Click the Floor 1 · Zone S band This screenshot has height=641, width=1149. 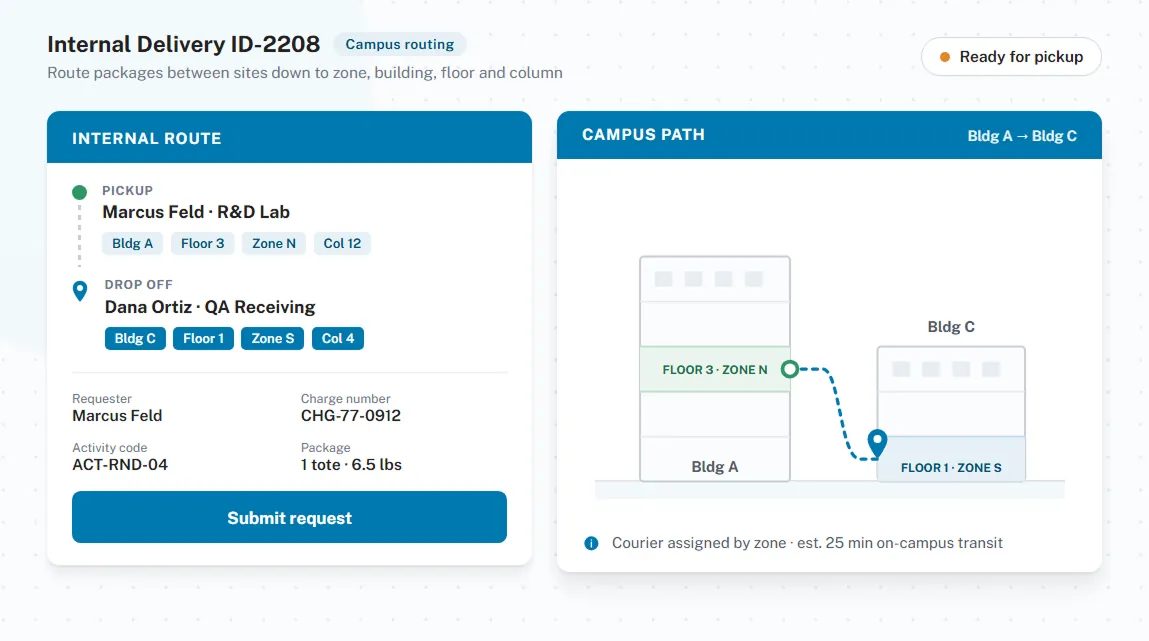click(x=951, y=459)
